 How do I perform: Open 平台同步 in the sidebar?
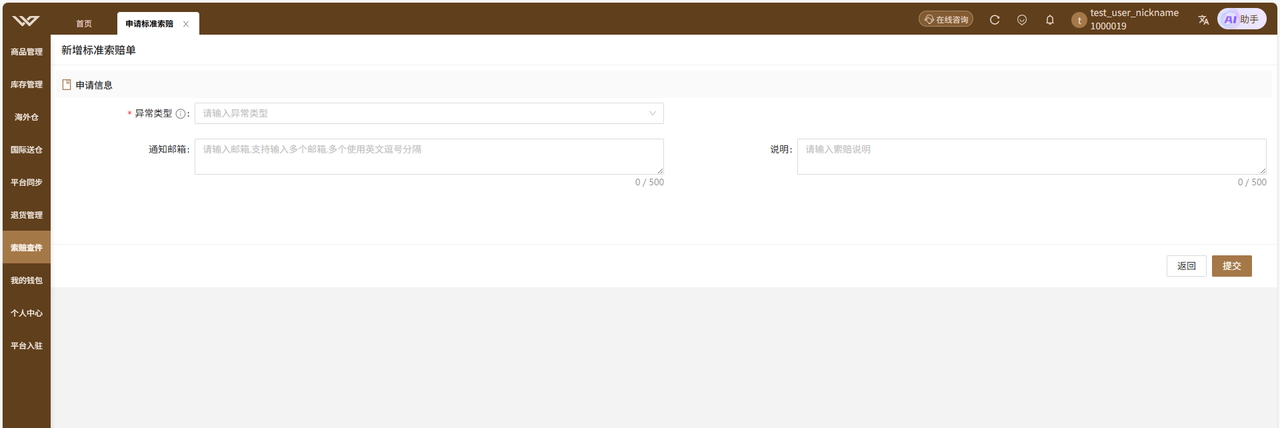coord(27,182)
